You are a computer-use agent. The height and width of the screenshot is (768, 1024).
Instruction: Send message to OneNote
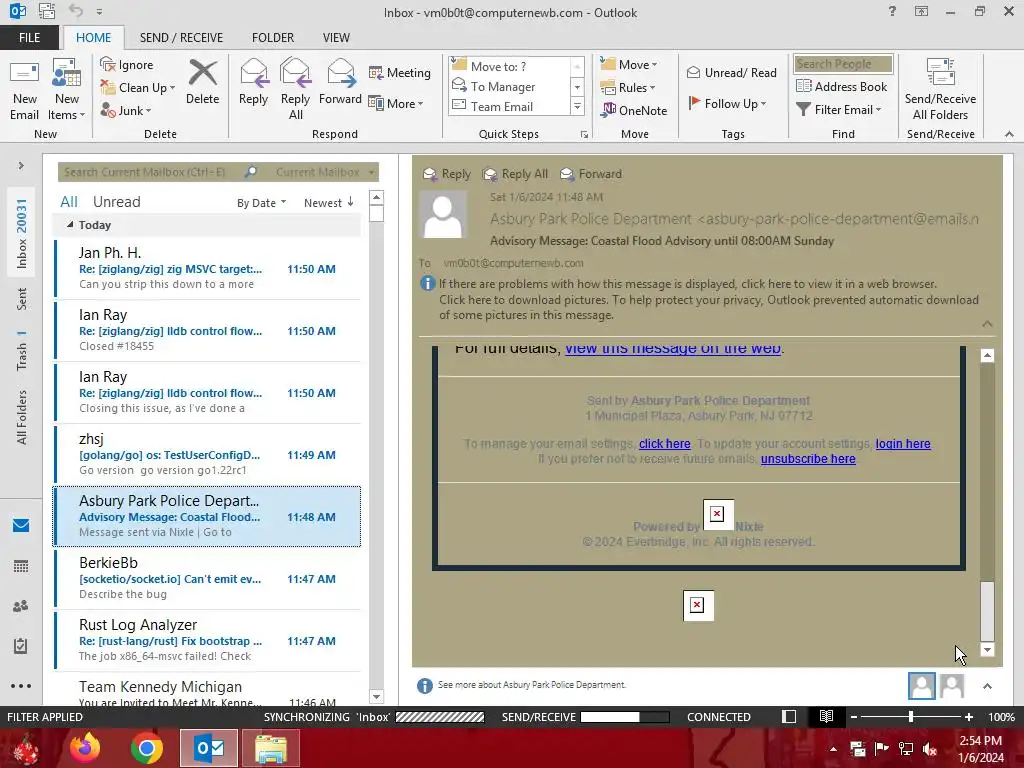pyautogui.click(x=633, y=110)
